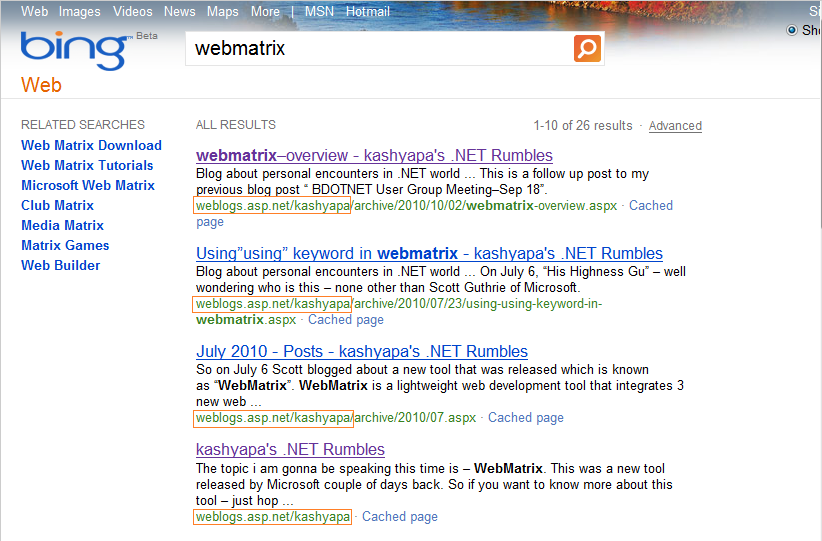Open the Maps tab
Viewport: 822px width, 541px height.
(x=222, y=11)
